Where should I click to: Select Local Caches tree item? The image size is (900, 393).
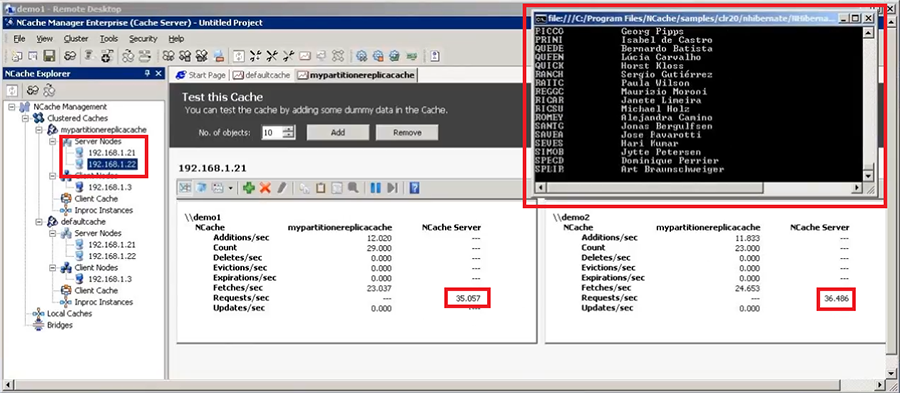click(x=69, y=313)
